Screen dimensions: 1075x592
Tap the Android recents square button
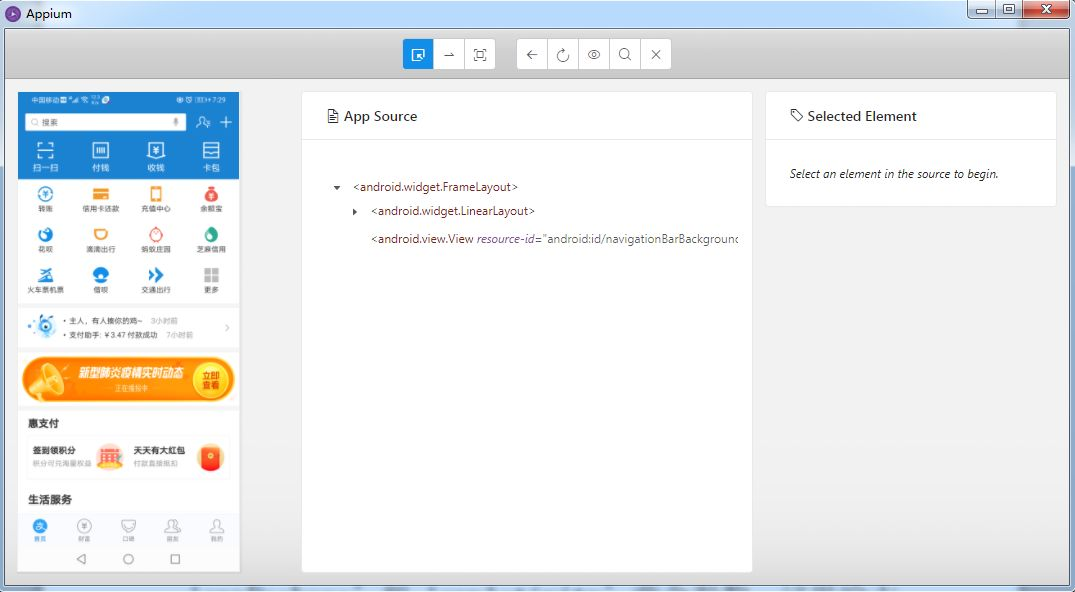pyautogui.click(x=176, y=559)
